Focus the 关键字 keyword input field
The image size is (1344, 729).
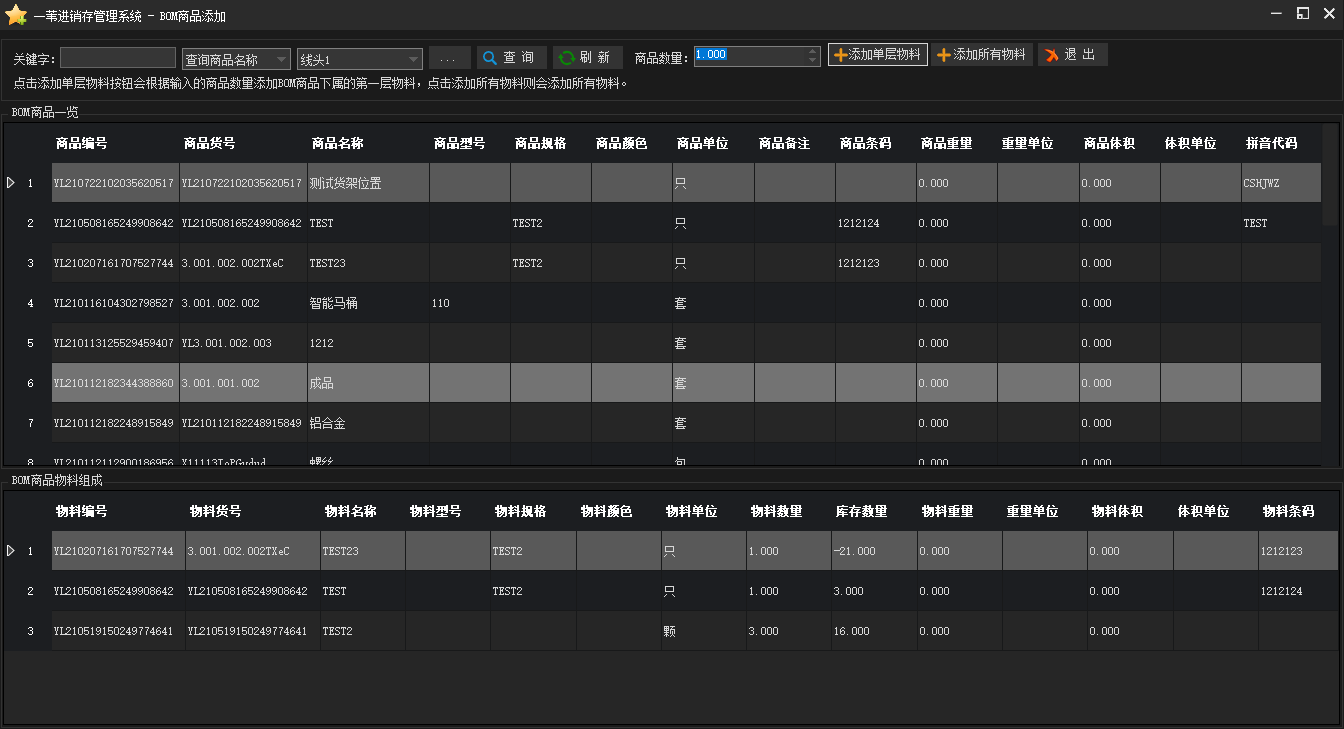[x=118, y=58]
